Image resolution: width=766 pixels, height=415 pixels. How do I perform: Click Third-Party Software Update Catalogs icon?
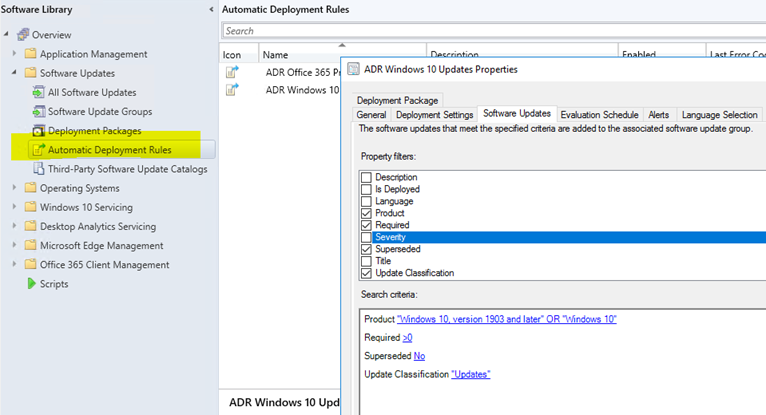38,168
